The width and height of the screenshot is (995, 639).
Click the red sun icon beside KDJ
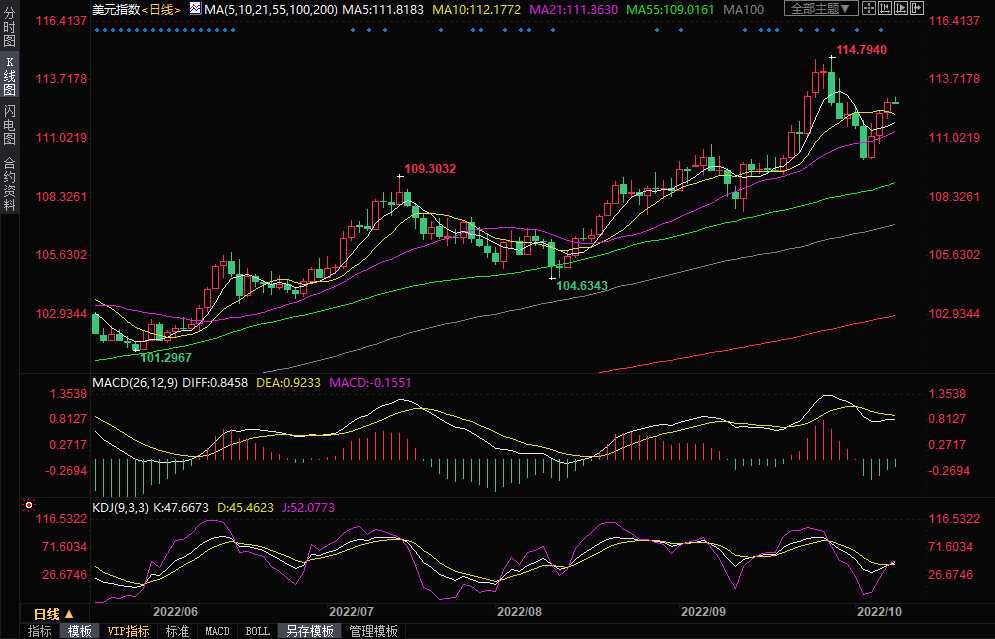point(29,506)
